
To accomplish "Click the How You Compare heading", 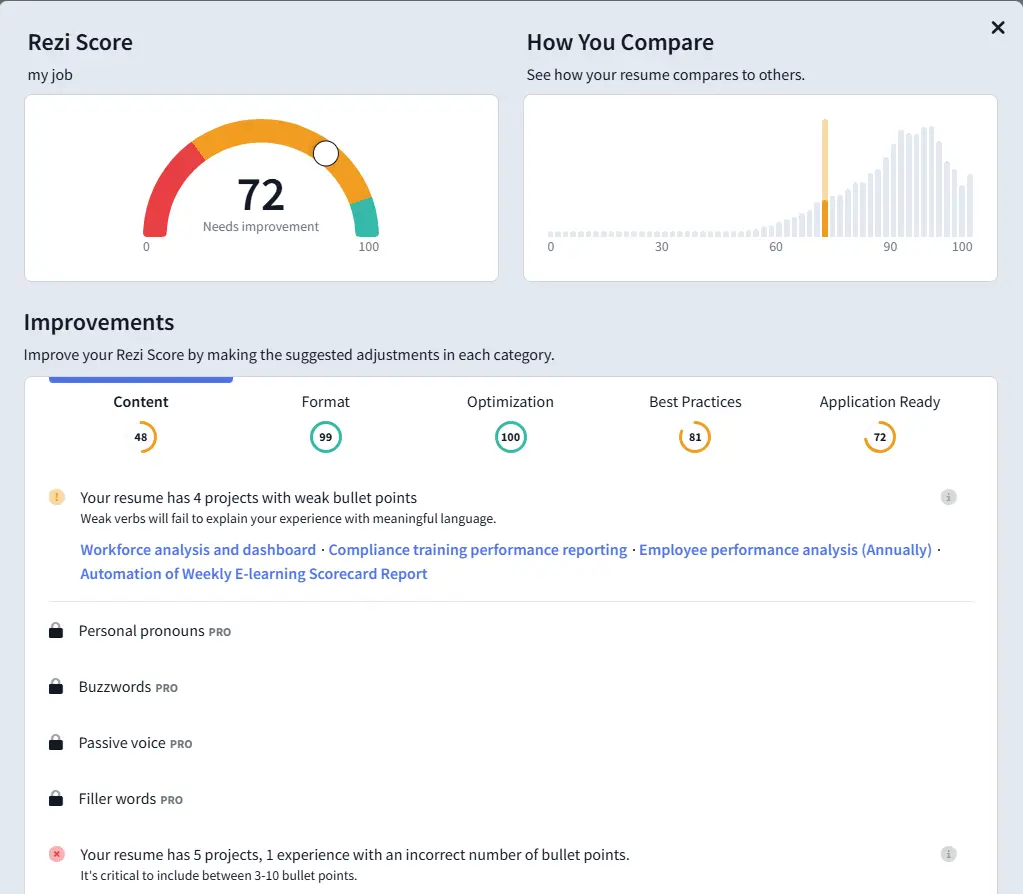I will 620,42.
